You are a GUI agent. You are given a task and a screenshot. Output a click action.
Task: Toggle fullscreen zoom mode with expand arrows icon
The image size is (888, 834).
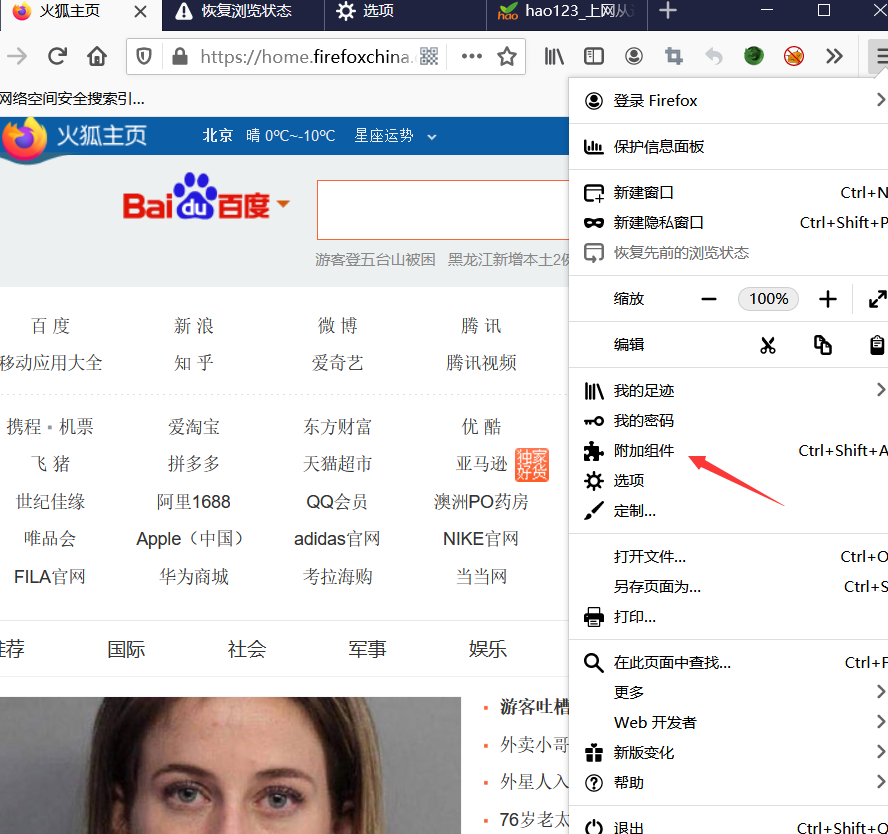pos(877,298)
